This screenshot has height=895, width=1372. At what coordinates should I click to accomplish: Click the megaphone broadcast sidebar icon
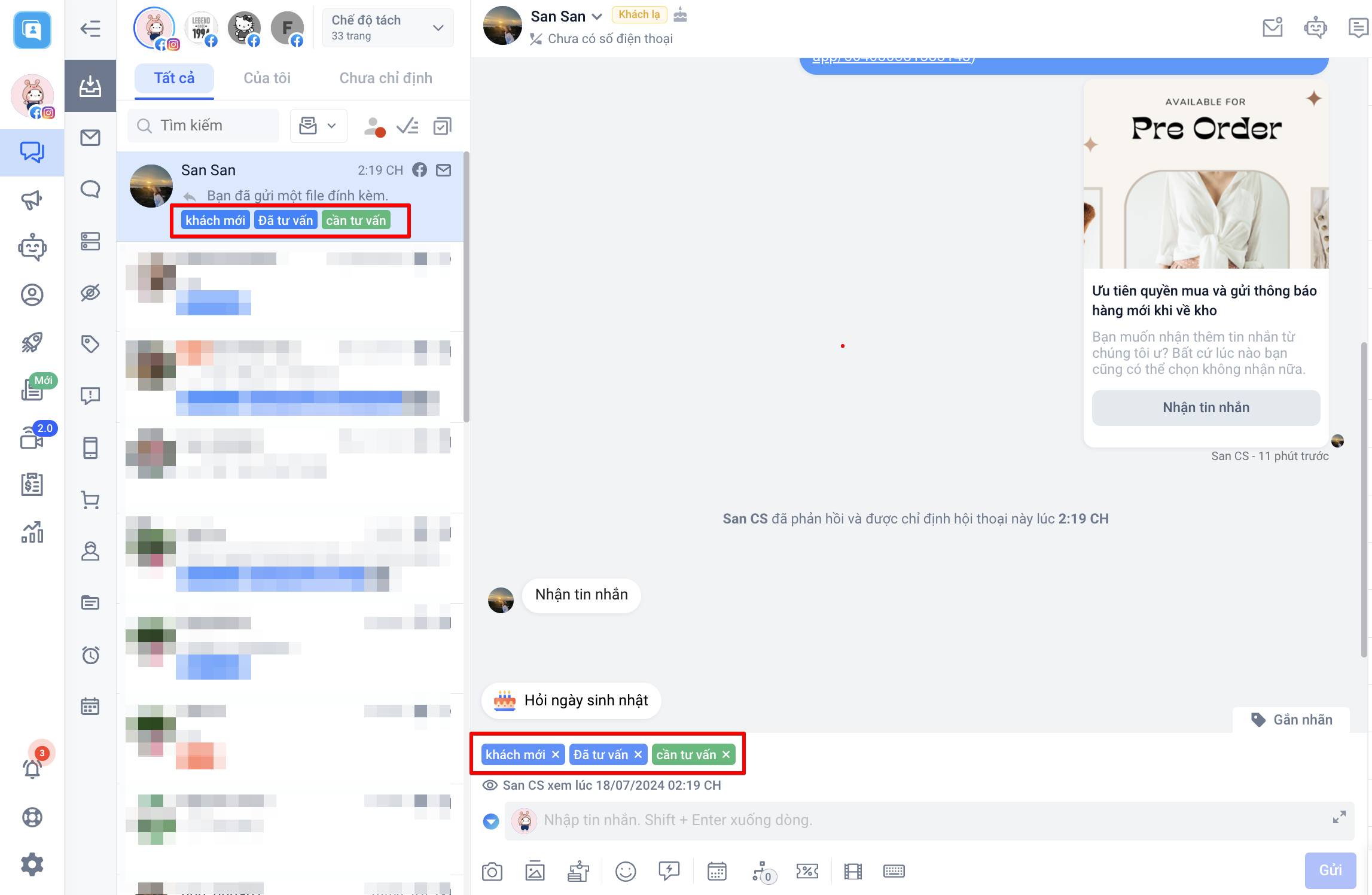(32, 200)
